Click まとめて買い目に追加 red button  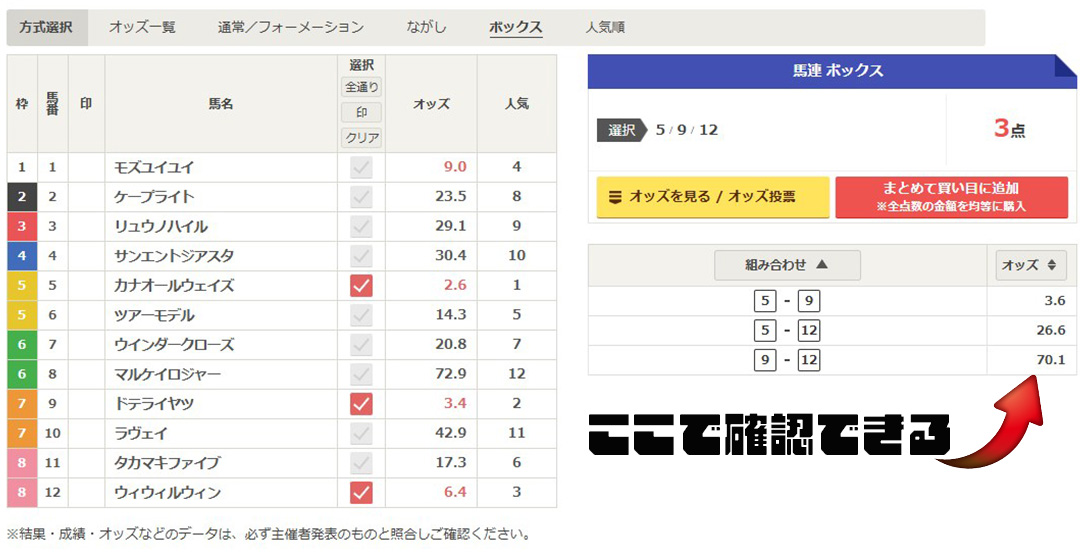951,197
